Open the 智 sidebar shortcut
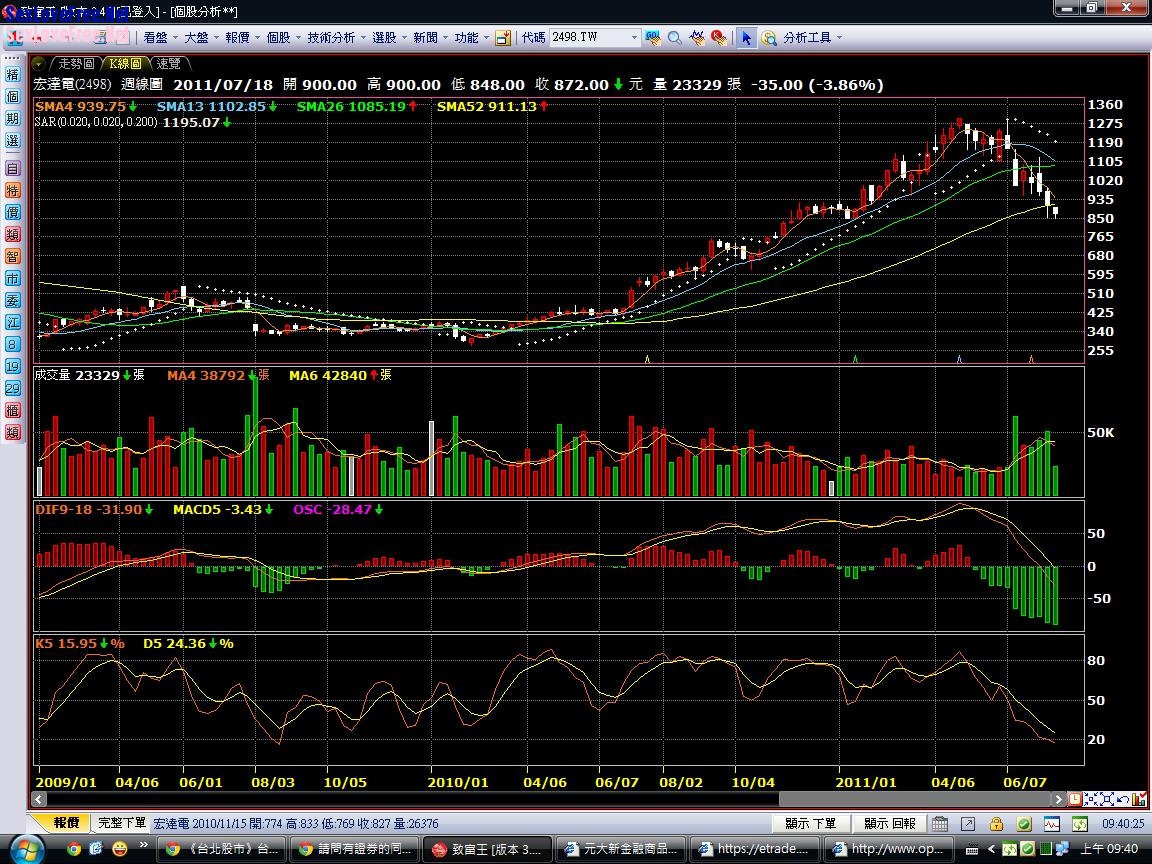 (12, 256)
